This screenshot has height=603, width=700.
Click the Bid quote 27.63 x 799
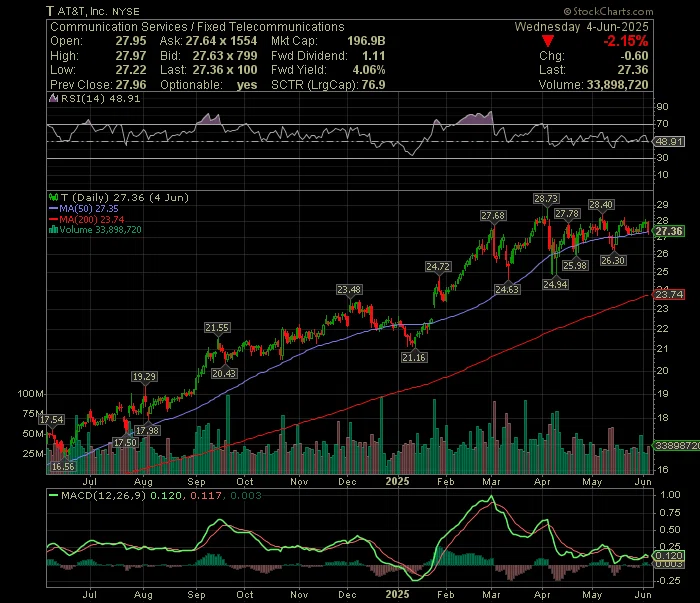(225, 56)
